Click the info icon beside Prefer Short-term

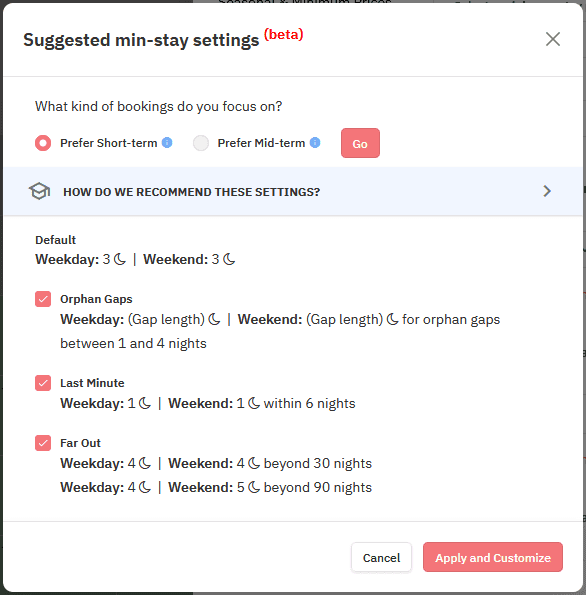coord(167,143)
